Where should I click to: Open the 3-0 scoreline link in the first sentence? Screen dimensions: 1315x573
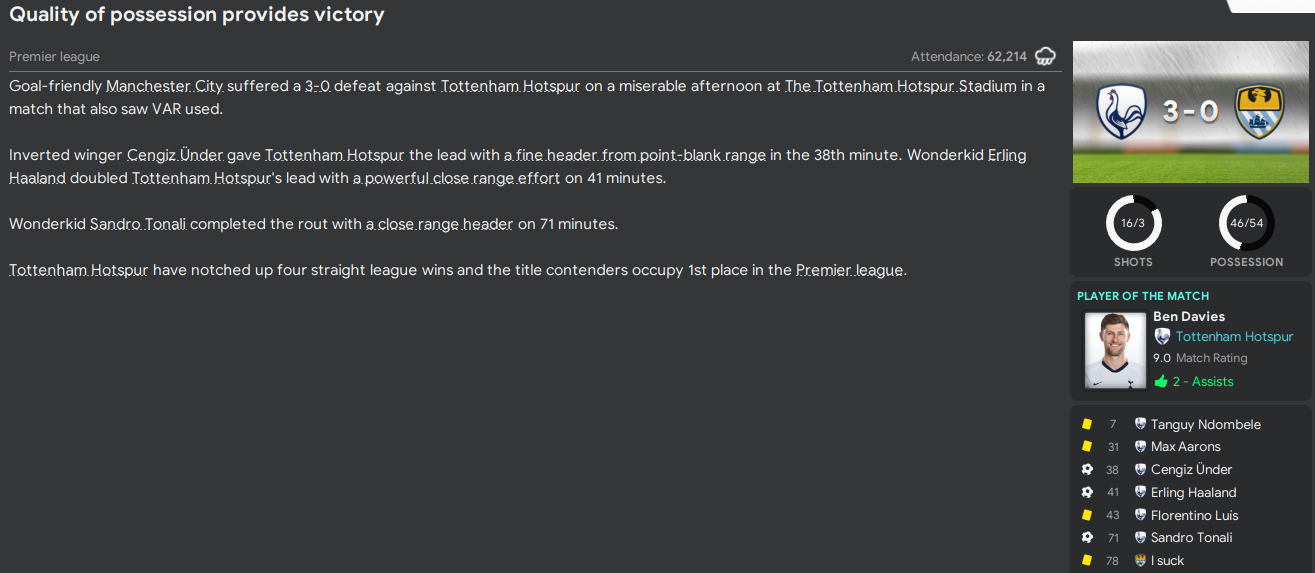317,86
